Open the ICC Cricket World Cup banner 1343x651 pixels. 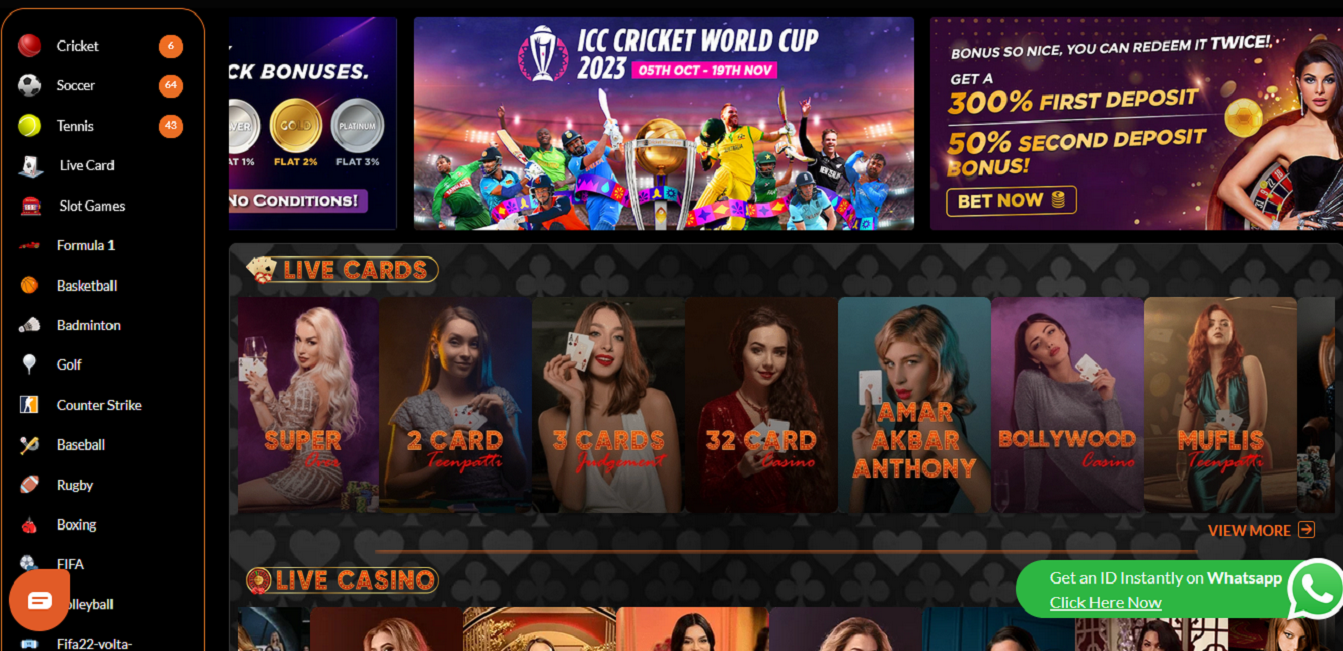coord(664,123)
